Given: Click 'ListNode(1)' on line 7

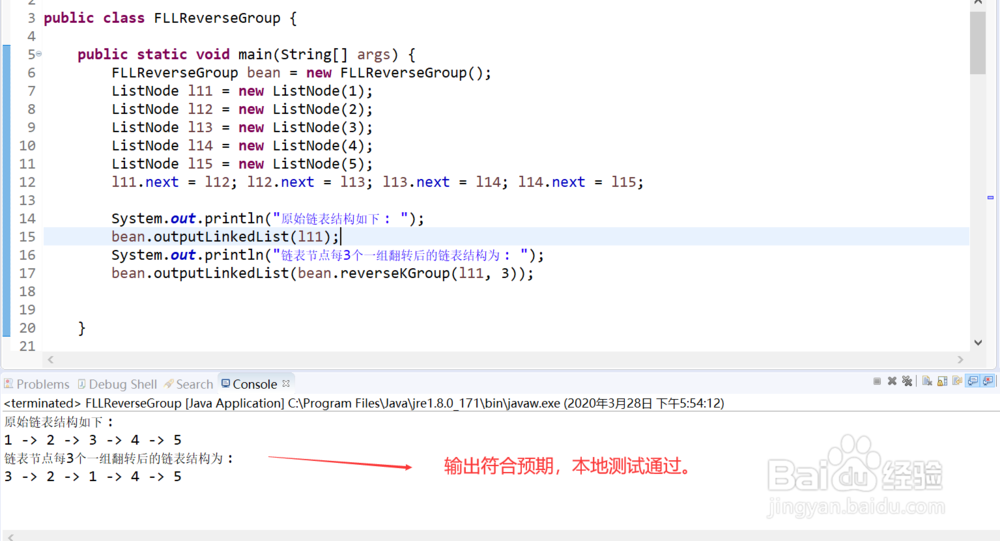Looking at the screenshot, I should pyautogui.click(x=318, y=91).
